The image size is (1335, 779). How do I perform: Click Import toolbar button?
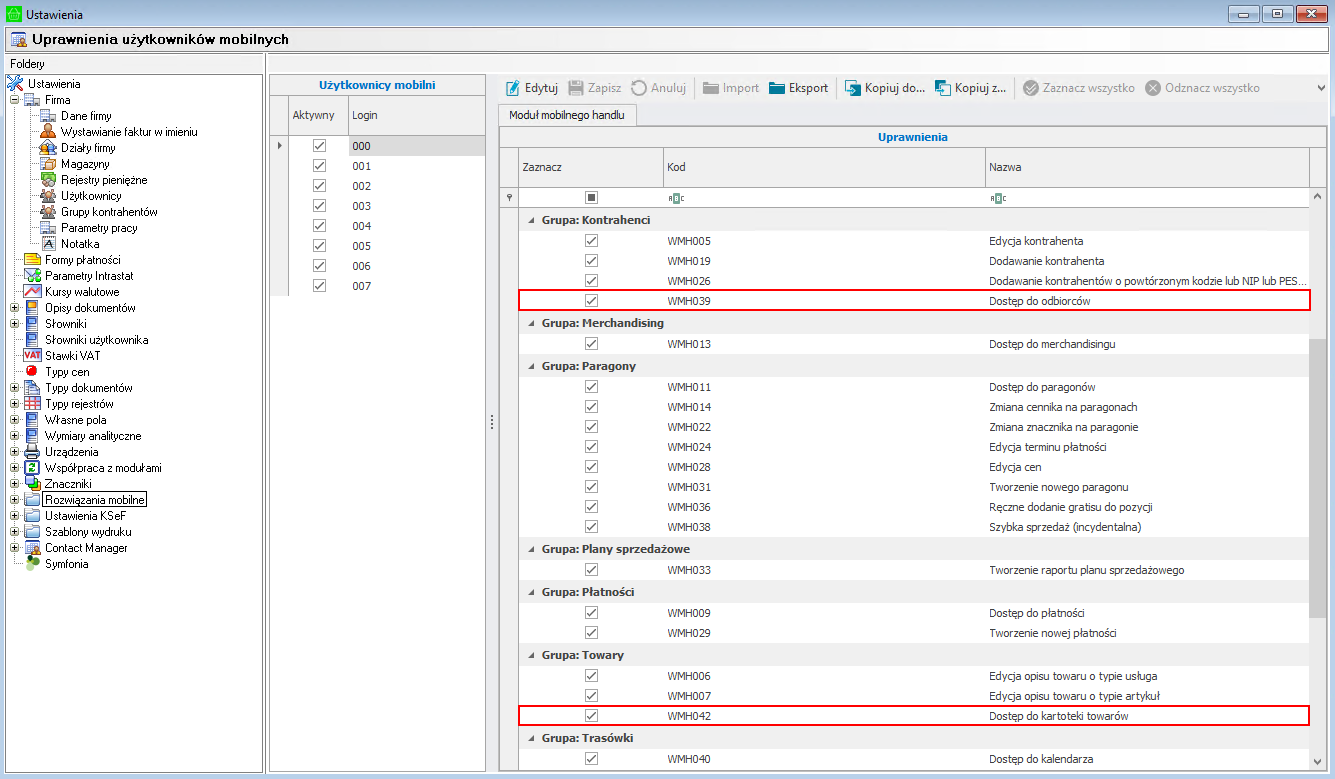pyautogui.click(x=731, y=88)
